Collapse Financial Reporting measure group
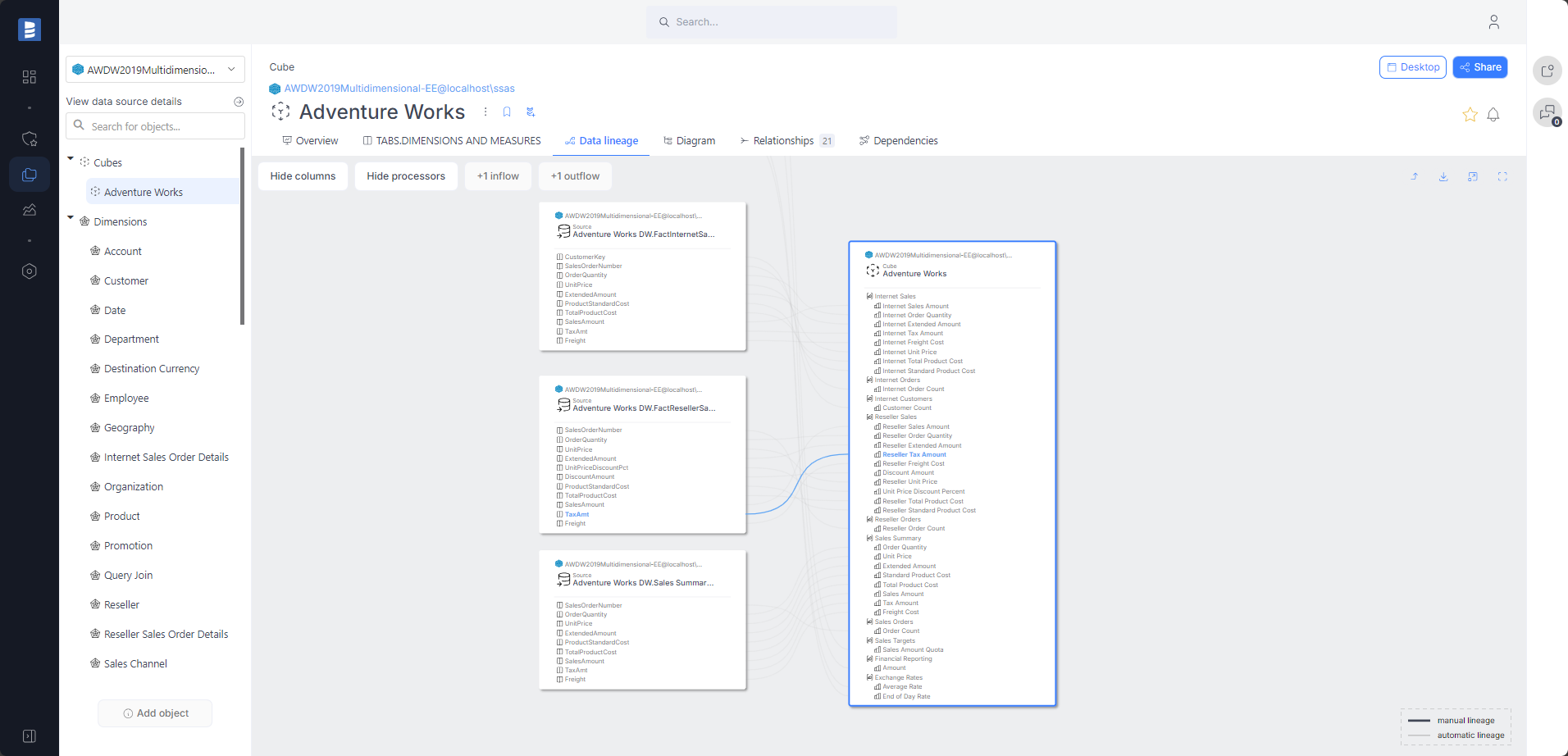 tap(870, 659)
